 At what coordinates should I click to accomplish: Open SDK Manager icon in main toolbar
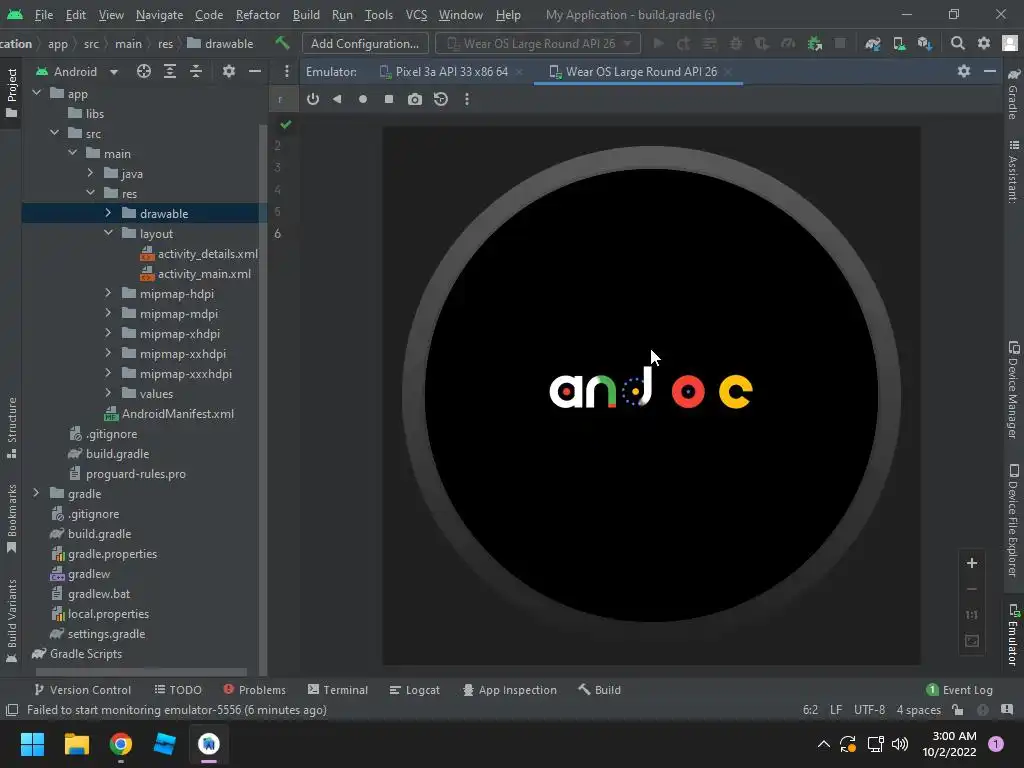tap(925, 44)
